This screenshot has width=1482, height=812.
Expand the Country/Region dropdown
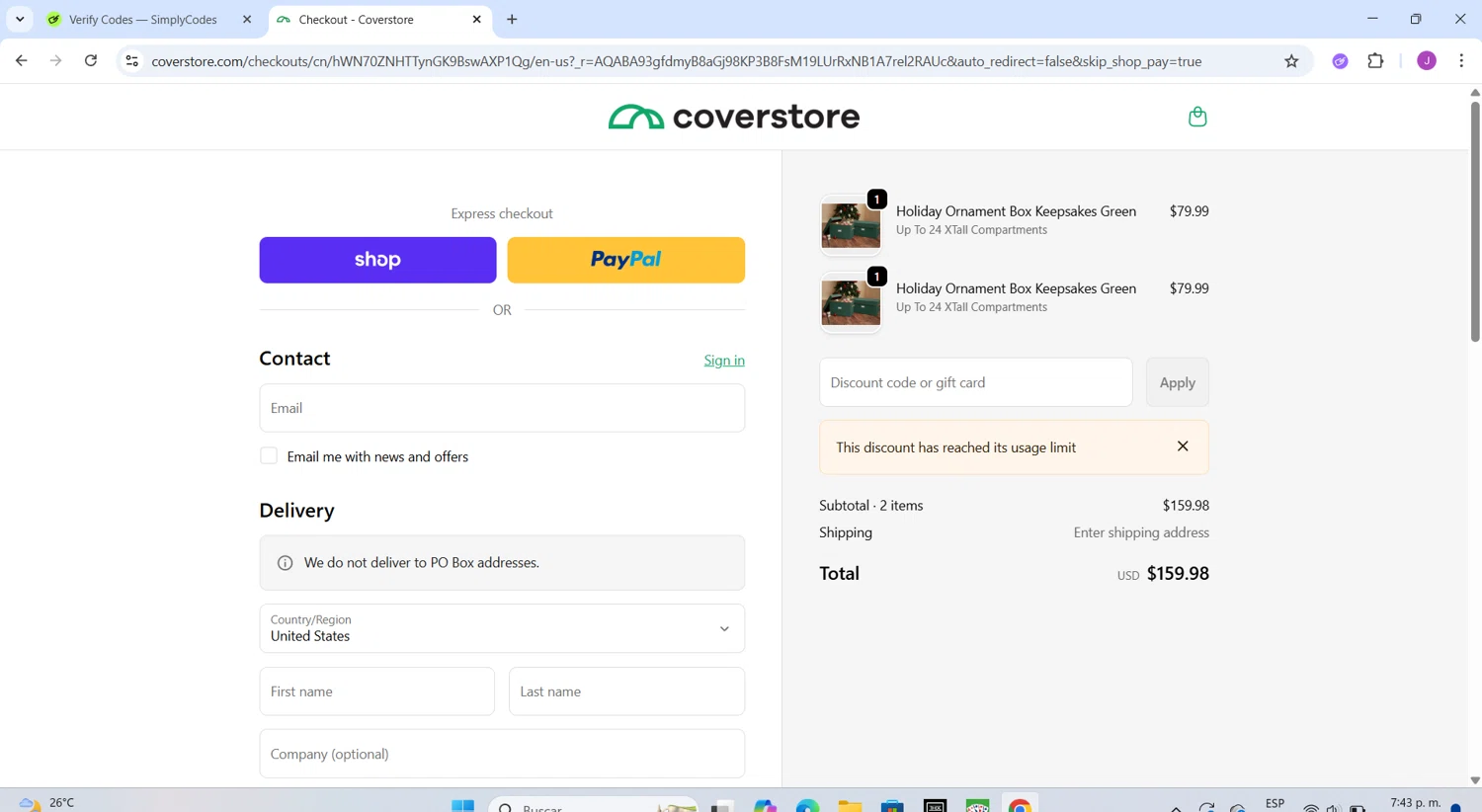pyautogui.click(x=502, y=628)
